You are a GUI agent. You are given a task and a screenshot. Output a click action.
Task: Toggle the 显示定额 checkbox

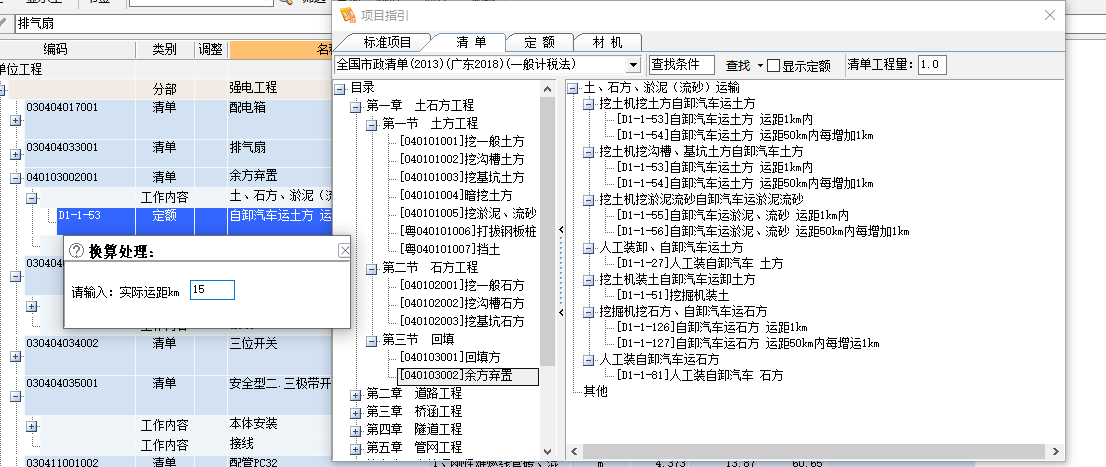point(774,66)
